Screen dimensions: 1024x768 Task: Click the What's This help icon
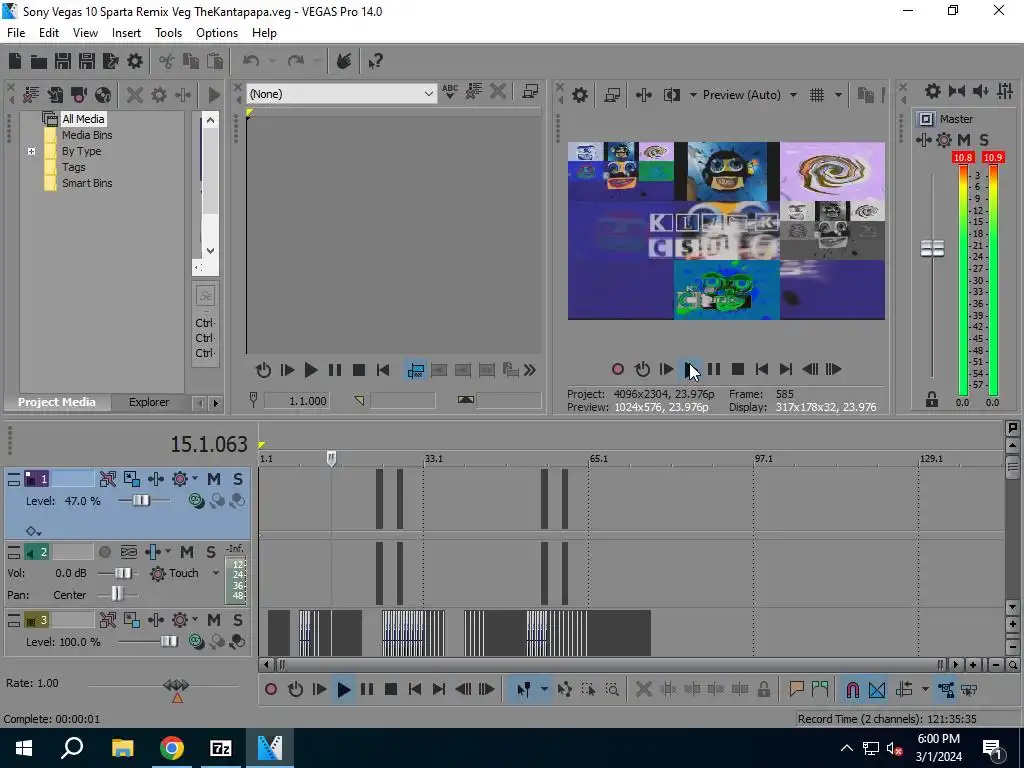(x=375, y=61)
